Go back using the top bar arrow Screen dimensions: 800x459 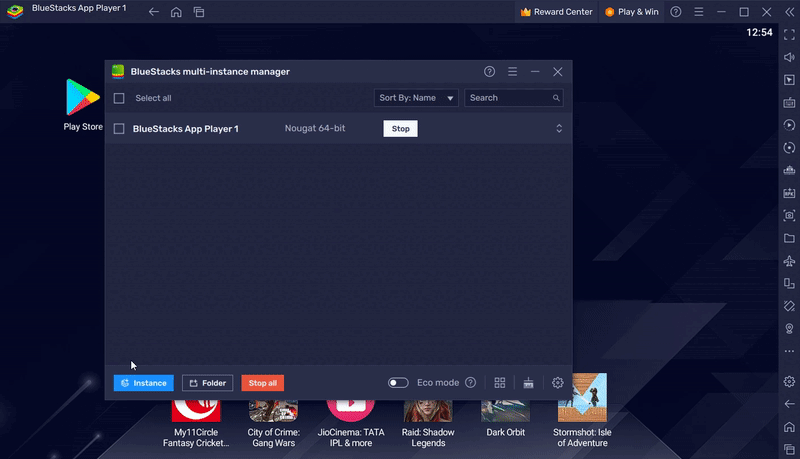tap(154, 12)
